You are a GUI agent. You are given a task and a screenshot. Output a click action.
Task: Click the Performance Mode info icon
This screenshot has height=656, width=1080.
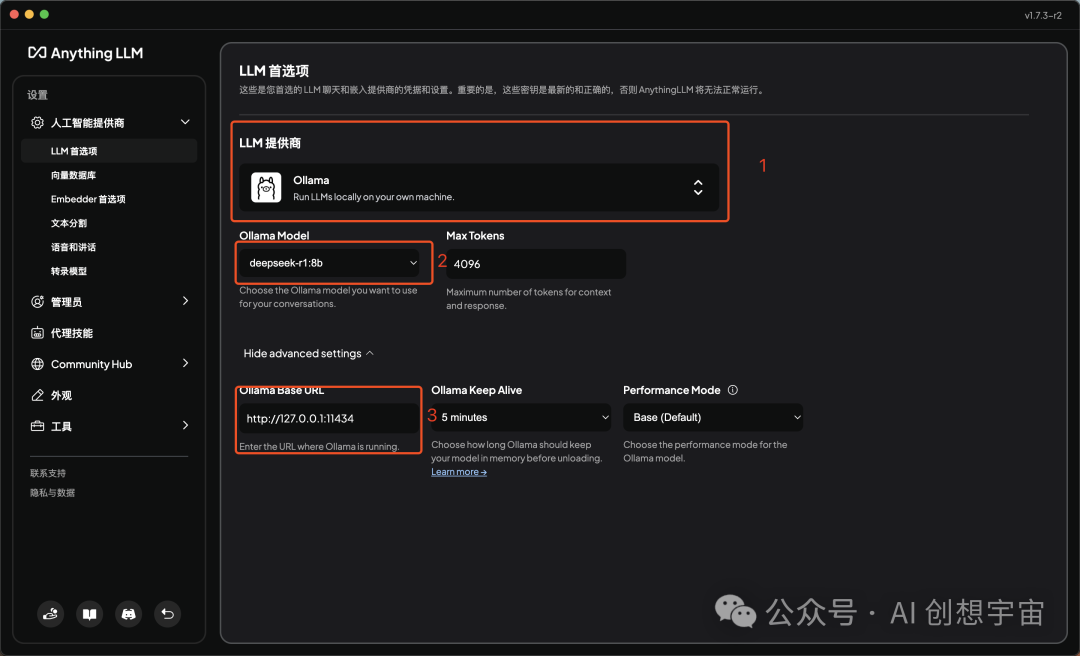click(x=733, y=390)
